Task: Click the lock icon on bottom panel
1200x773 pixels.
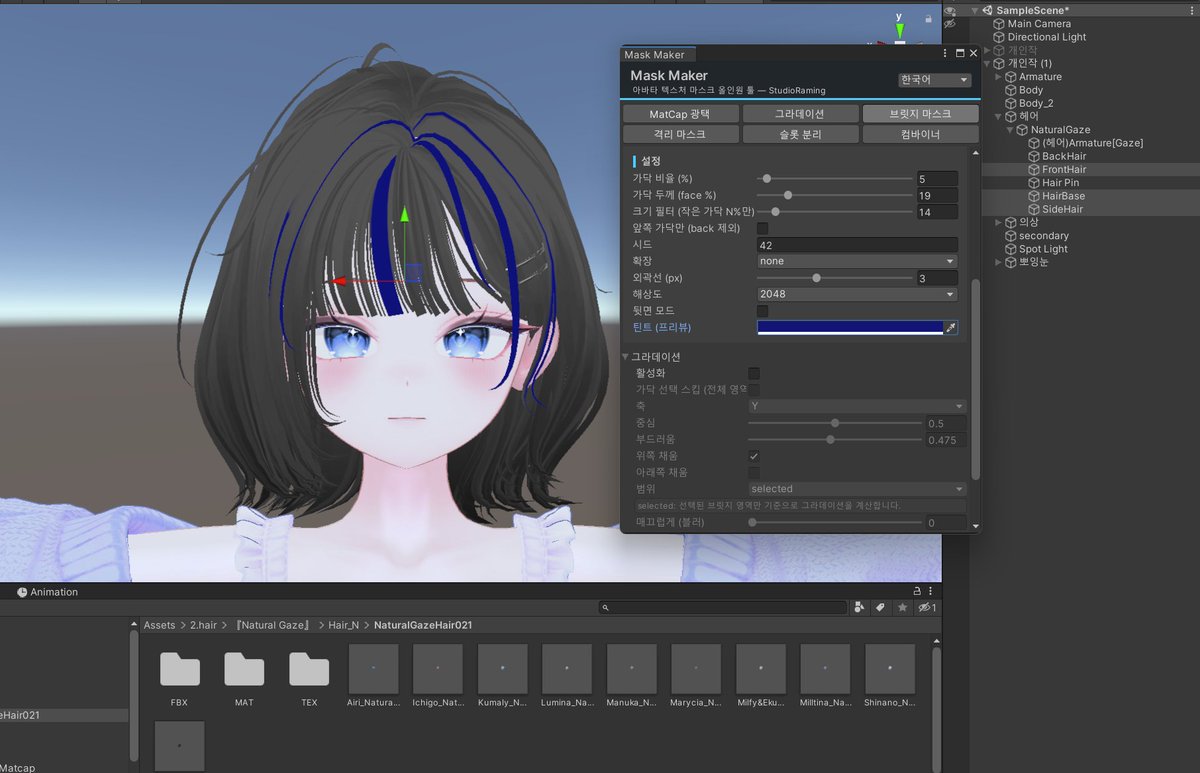Action: coord(918,591)
